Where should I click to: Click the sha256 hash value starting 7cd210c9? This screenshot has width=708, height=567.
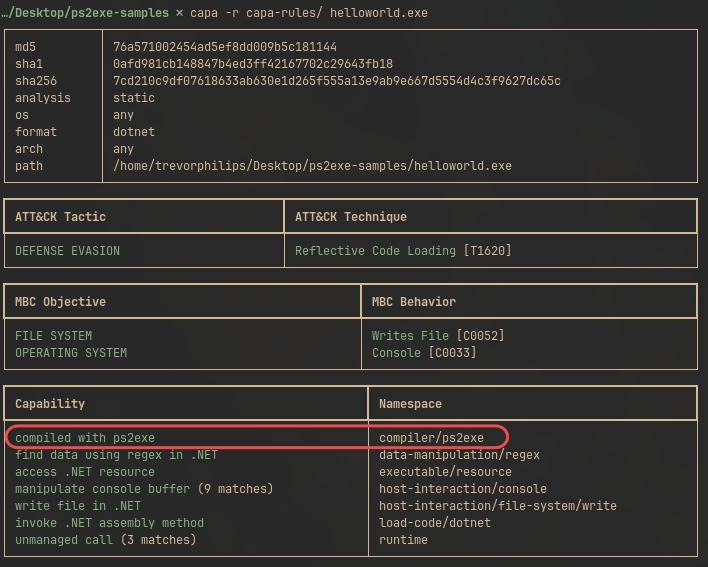(337, 81)
